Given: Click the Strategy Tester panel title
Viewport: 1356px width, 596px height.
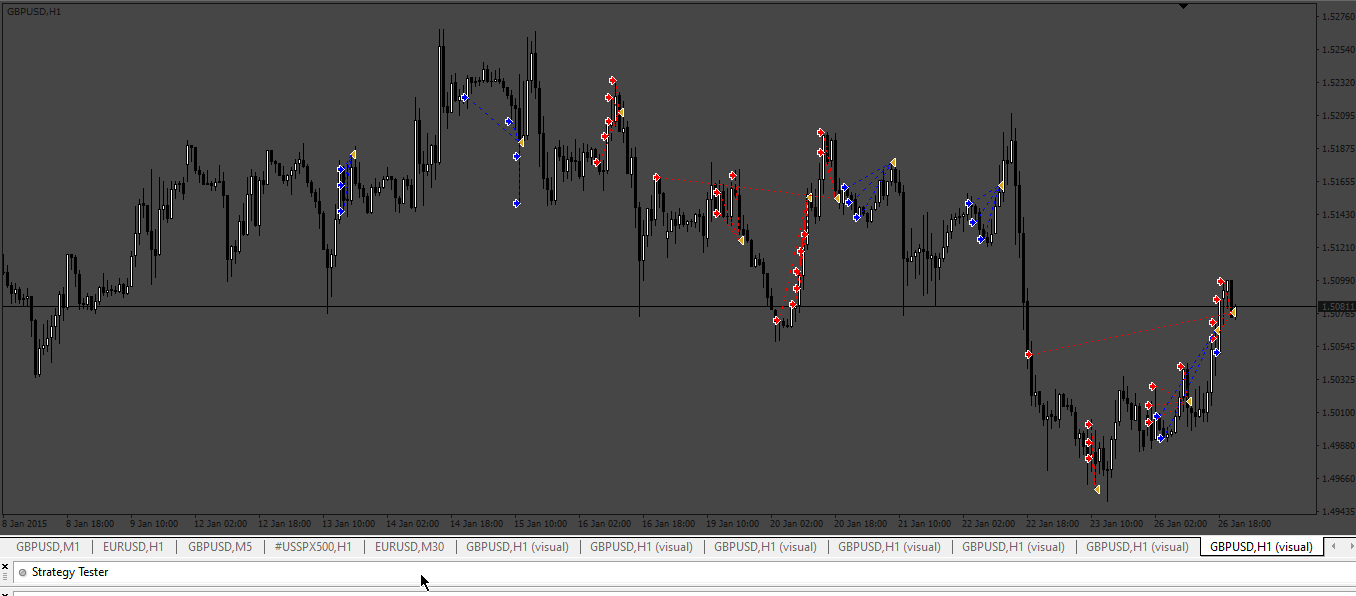Looking at the screenshot, I should (70, 572).
